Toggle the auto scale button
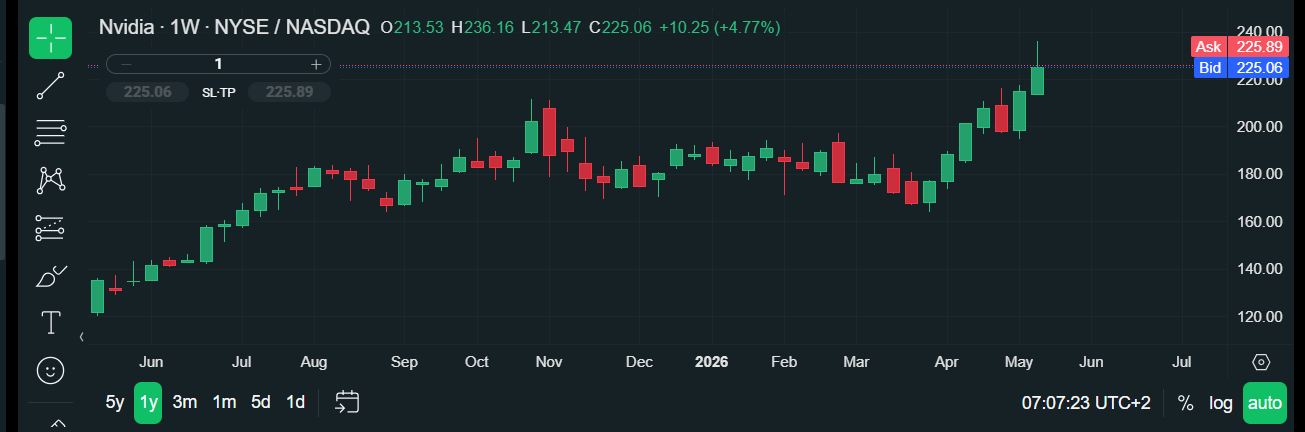The height and width of the screenshot is (432, 1305). click(1265, 403)
